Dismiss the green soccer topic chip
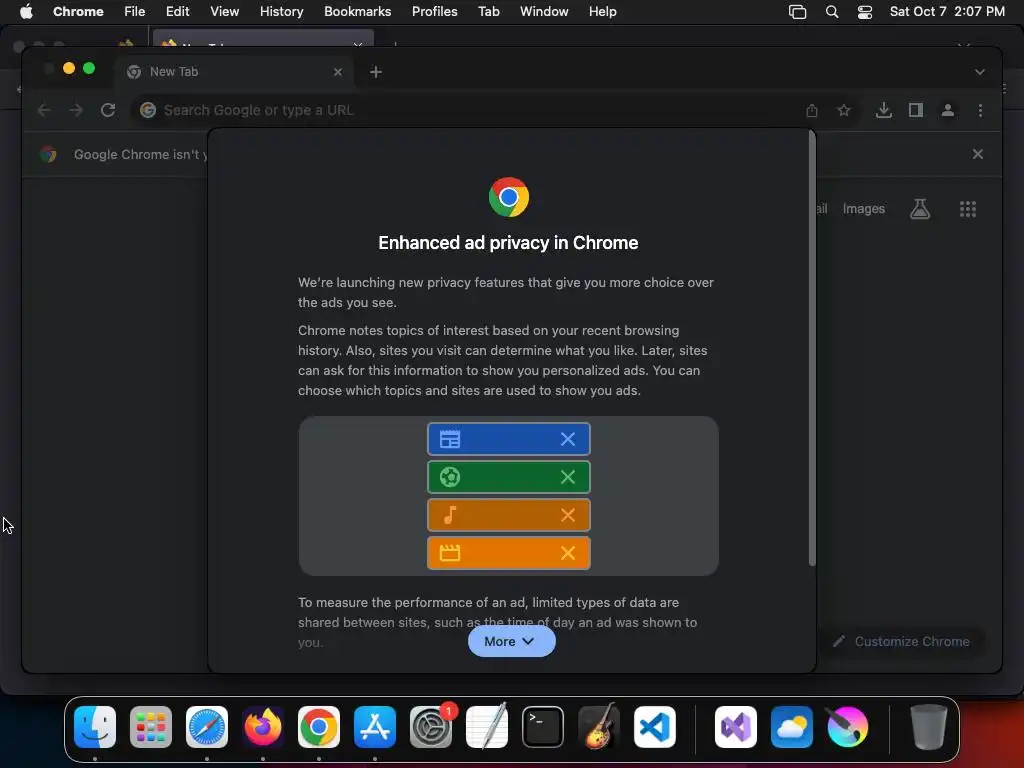The image size is (1024, 768). pos(568,477)
